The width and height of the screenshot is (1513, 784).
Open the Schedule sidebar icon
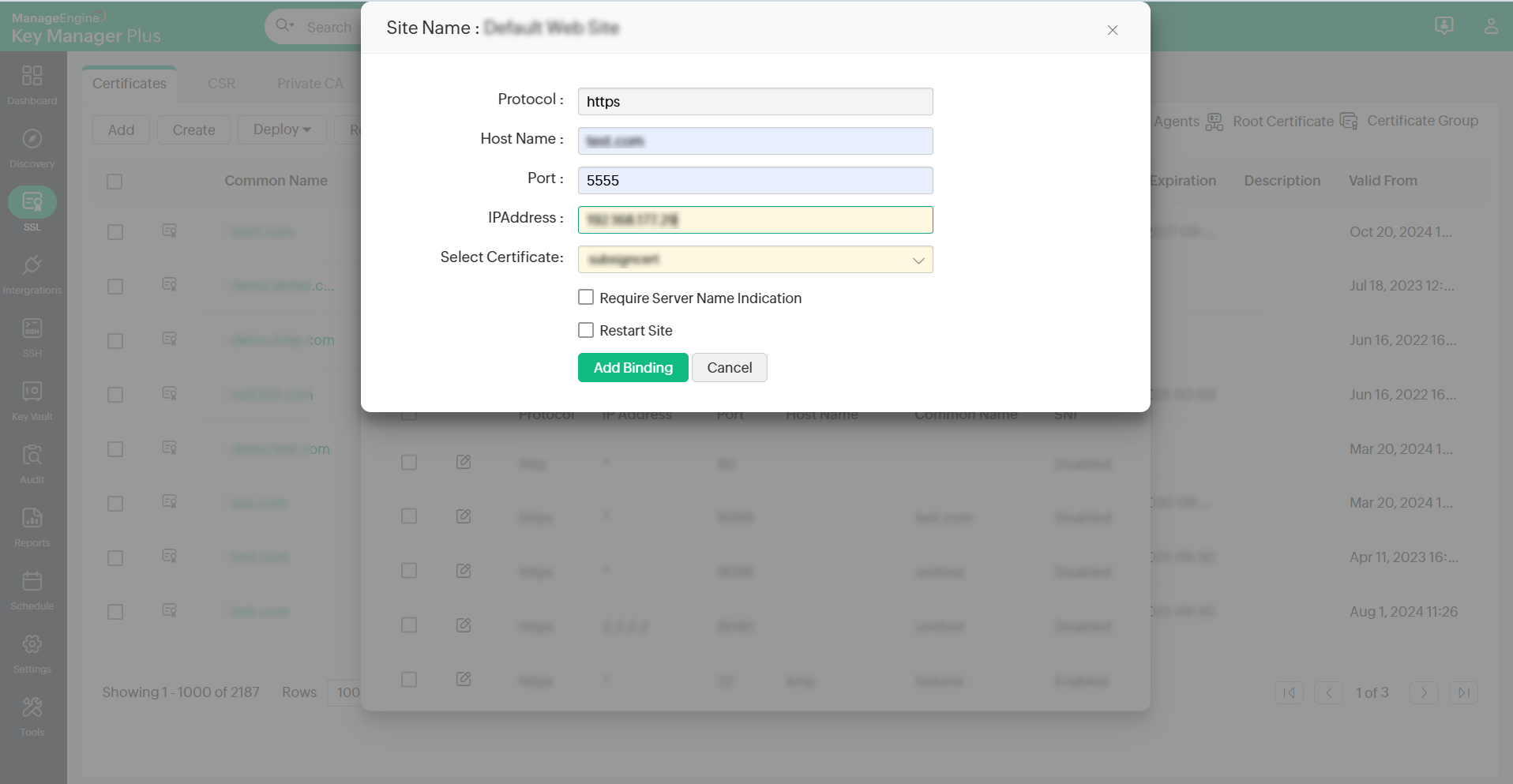pos(32,588)
